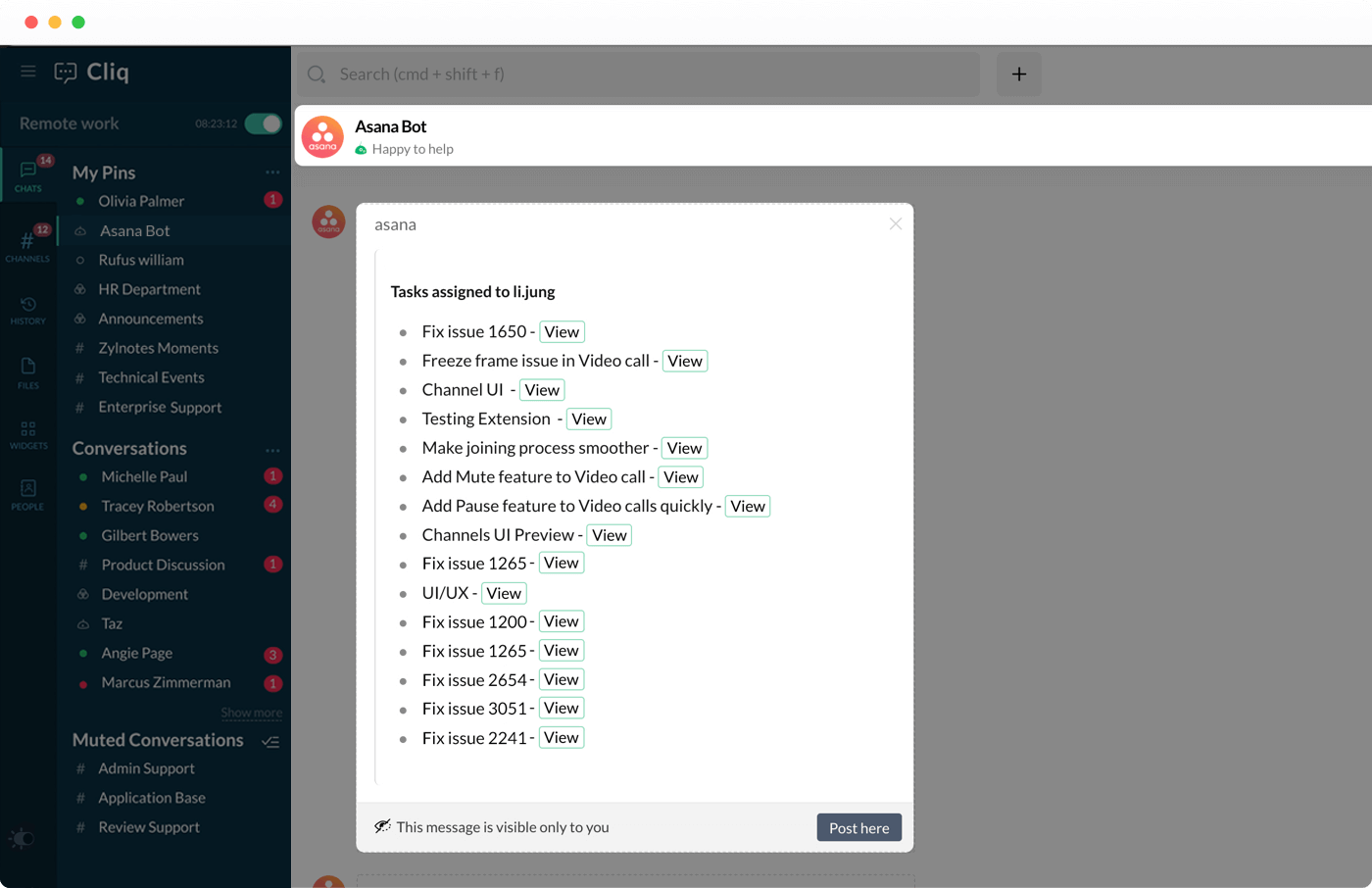View Channels UI Preview task

(610, 535)
